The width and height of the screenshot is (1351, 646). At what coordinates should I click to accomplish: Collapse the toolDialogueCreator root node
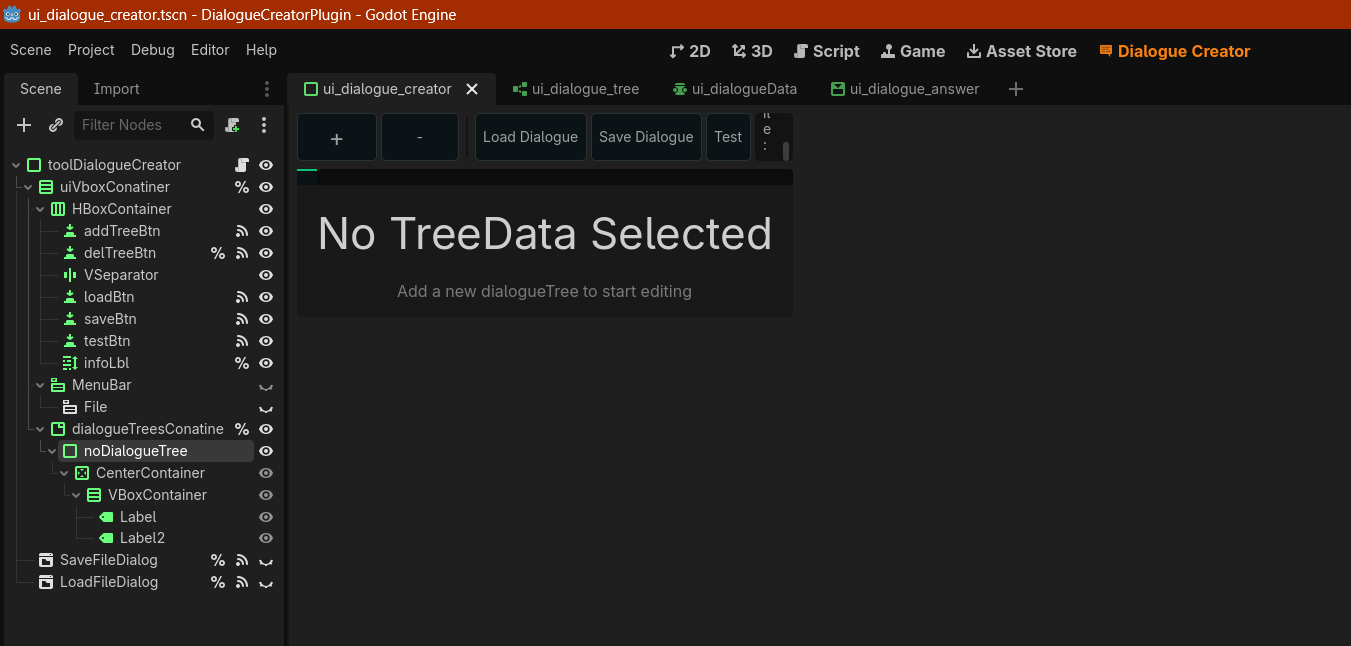(16, 165)
